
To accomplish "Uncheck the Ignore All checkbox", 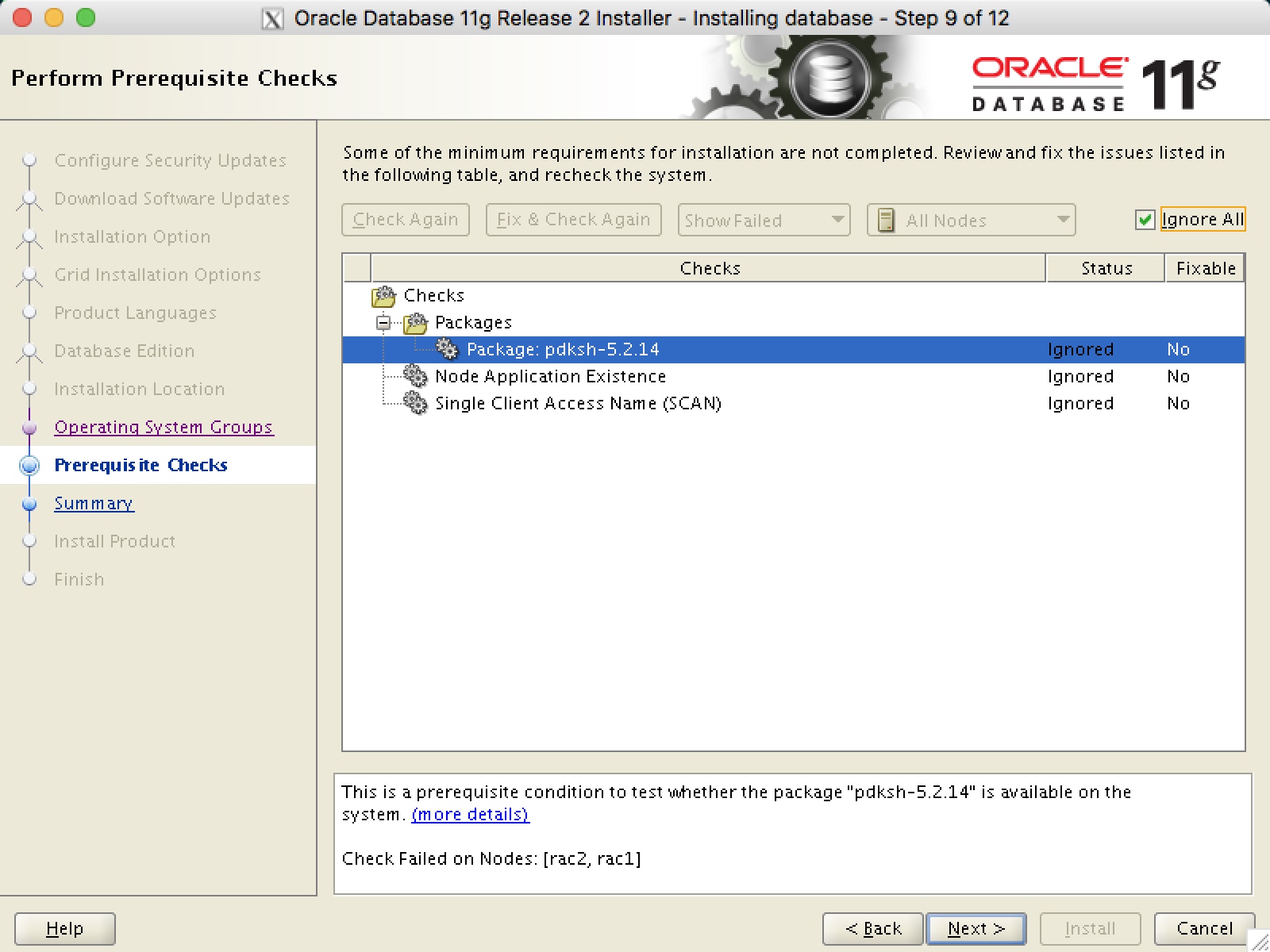I will pyautogui.click(x=1145, y=220).
